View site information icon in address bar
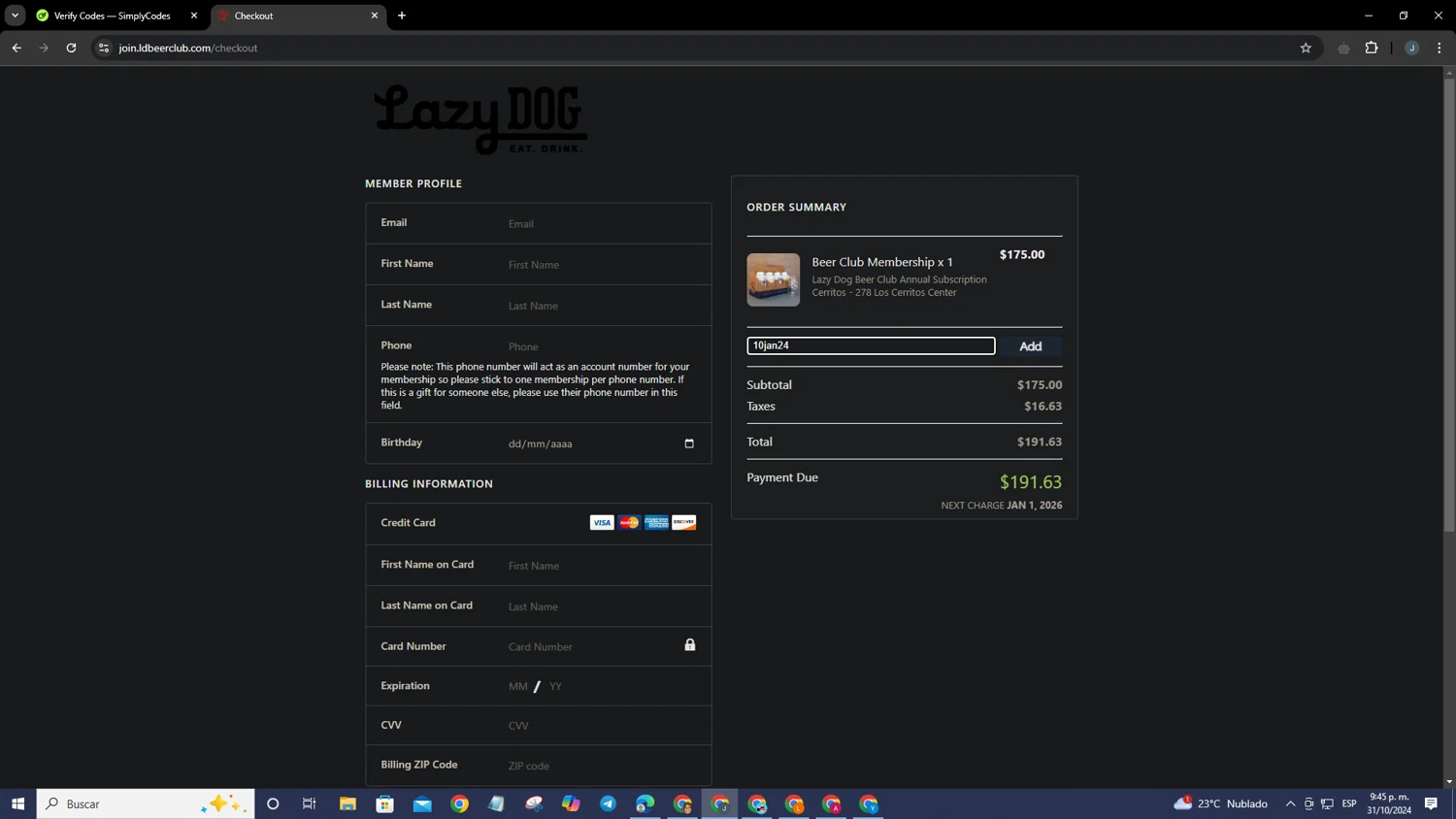Image resolution: width=1456 pixels, height=819 pixels. click(104, 48)
